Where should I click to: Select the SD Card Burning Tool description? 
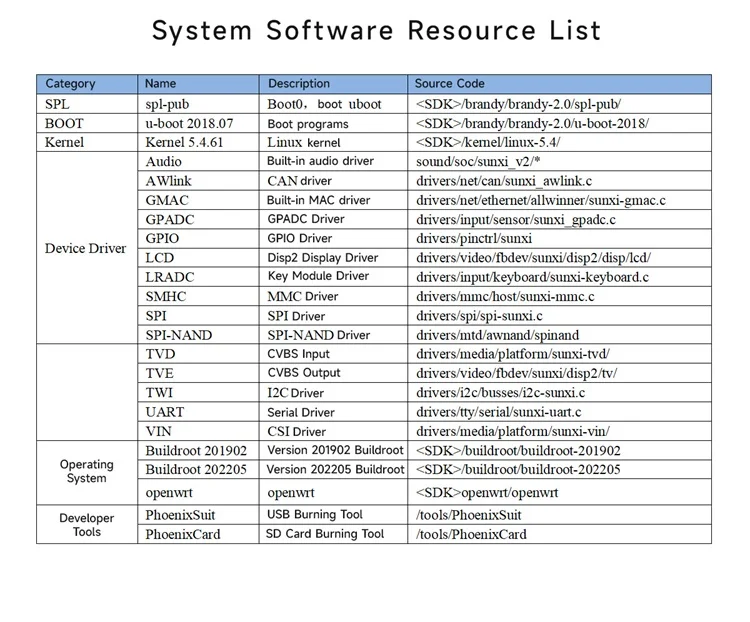tap(325, 534)
